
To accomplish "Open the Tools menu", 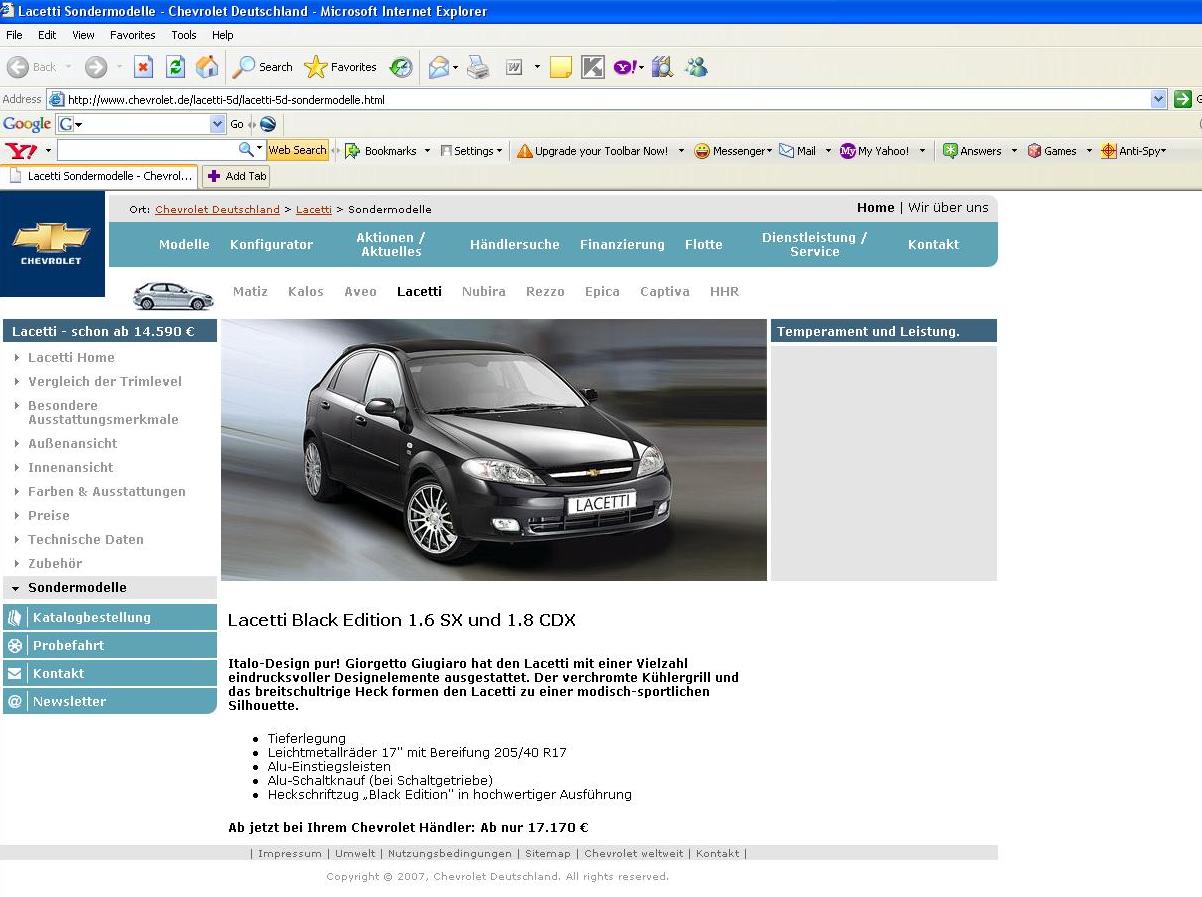I will [184, 35].
